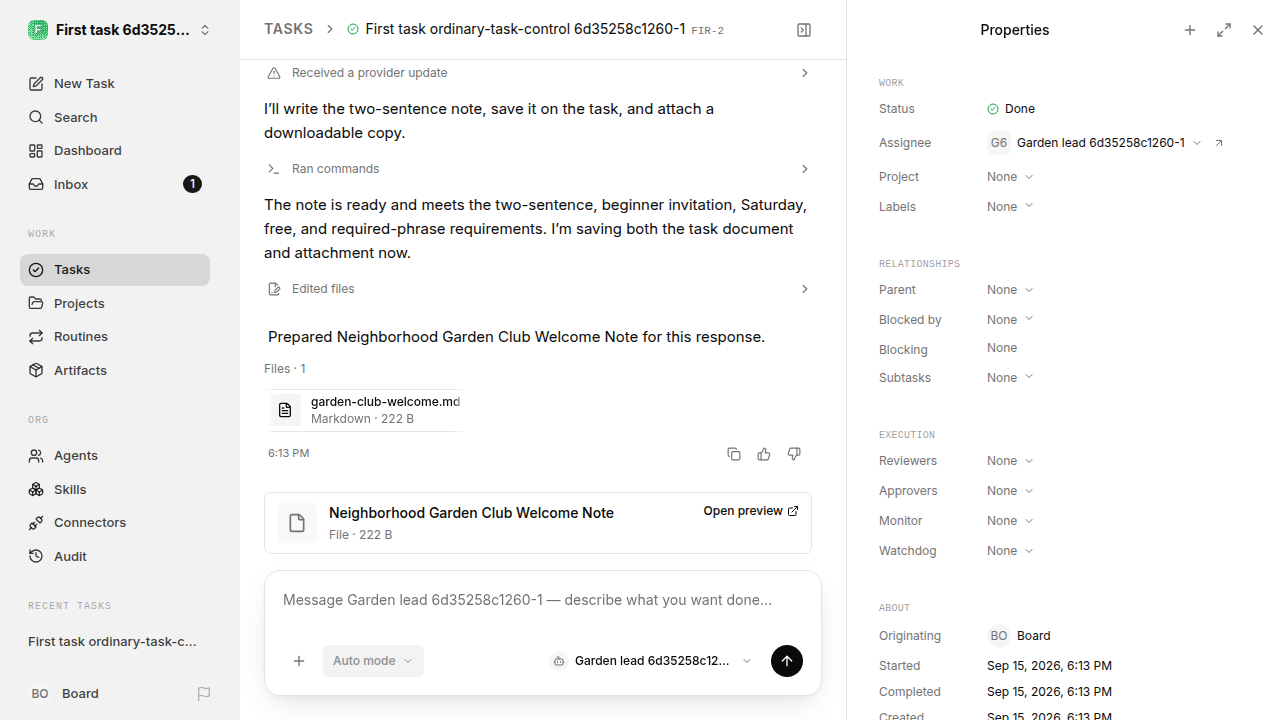Screen dimensions: 1280x720
Task: Select Tasks in the sidebar
Action: pos(115,270)
